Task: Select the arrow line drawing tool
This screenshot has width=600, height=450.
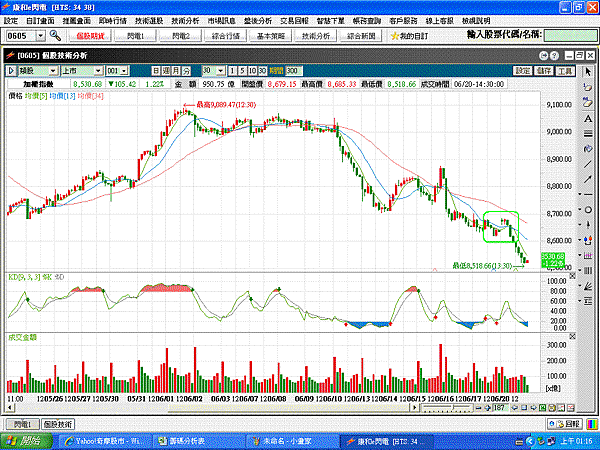Action: [587, 179]
